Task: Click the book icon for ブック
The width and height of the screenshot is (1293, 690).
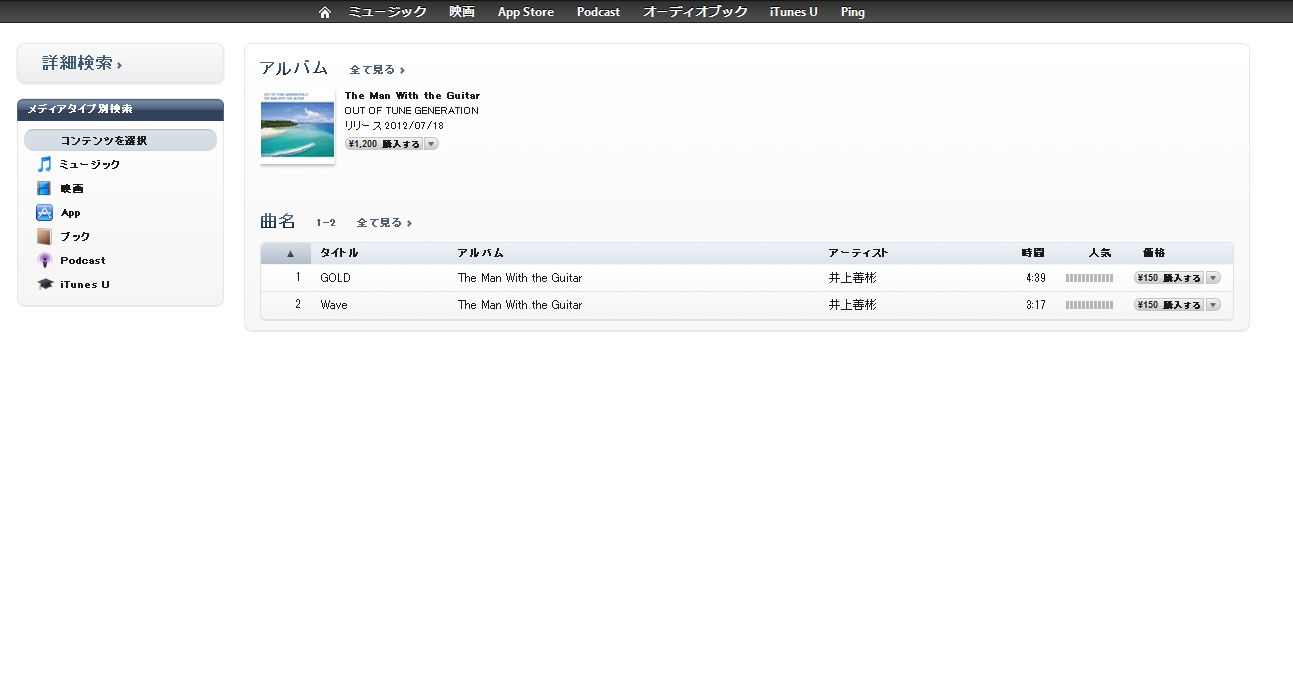Action: pos(44,236)
